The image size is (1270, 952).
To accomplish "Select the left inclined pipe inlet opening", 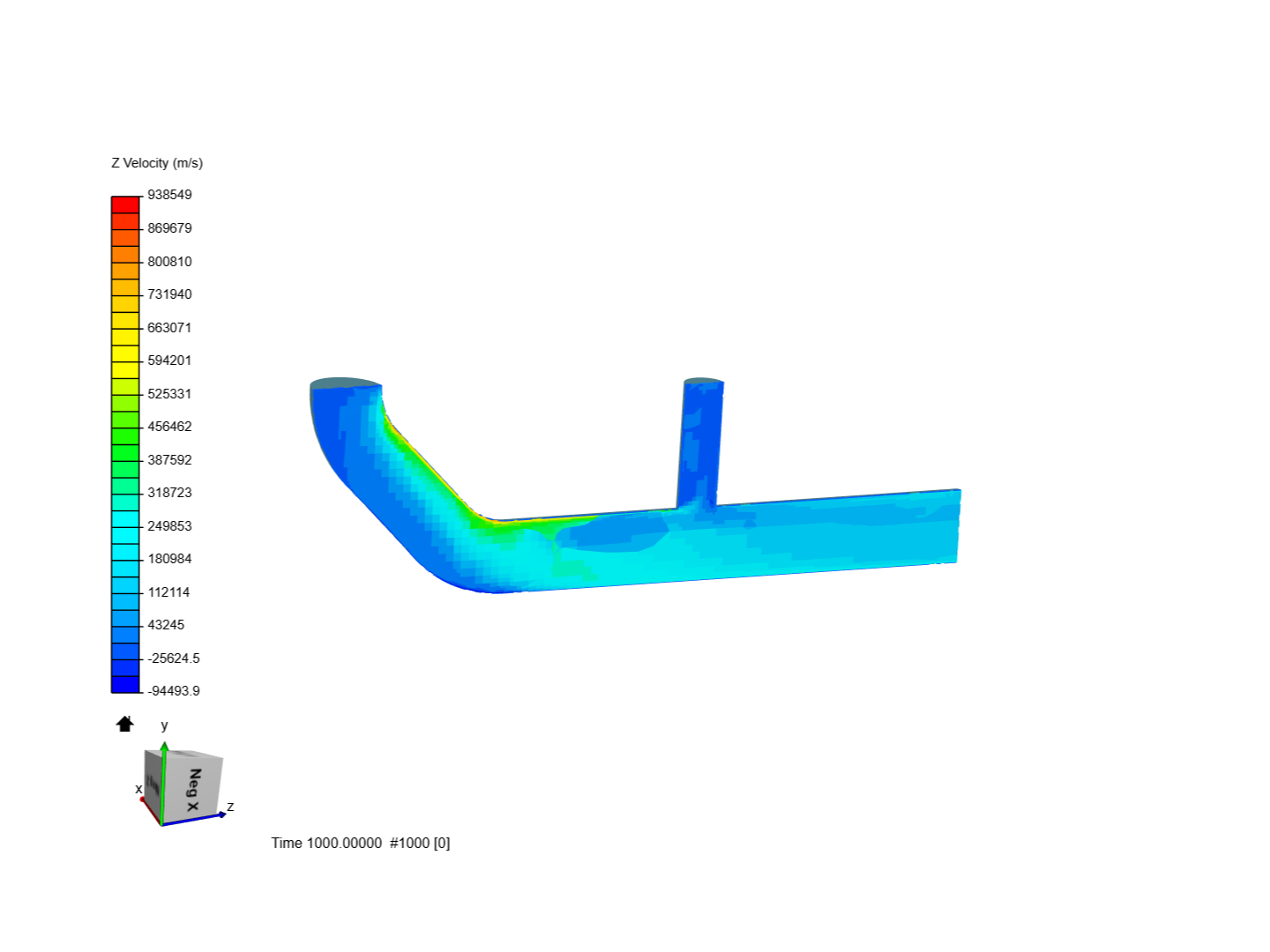I will pos(344,384).
